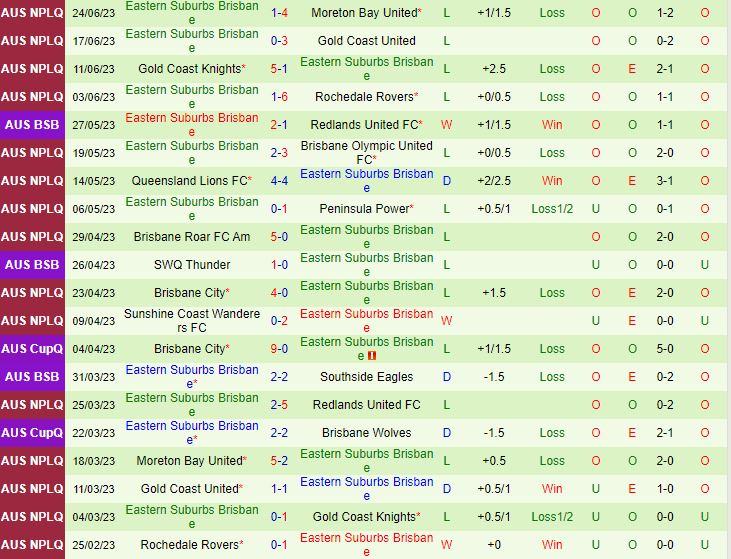Image resolution: width=731 pixels, height=559 pixels.
Task: Click the 0-1 score dated 04/03/23
Action: [279, 517]
